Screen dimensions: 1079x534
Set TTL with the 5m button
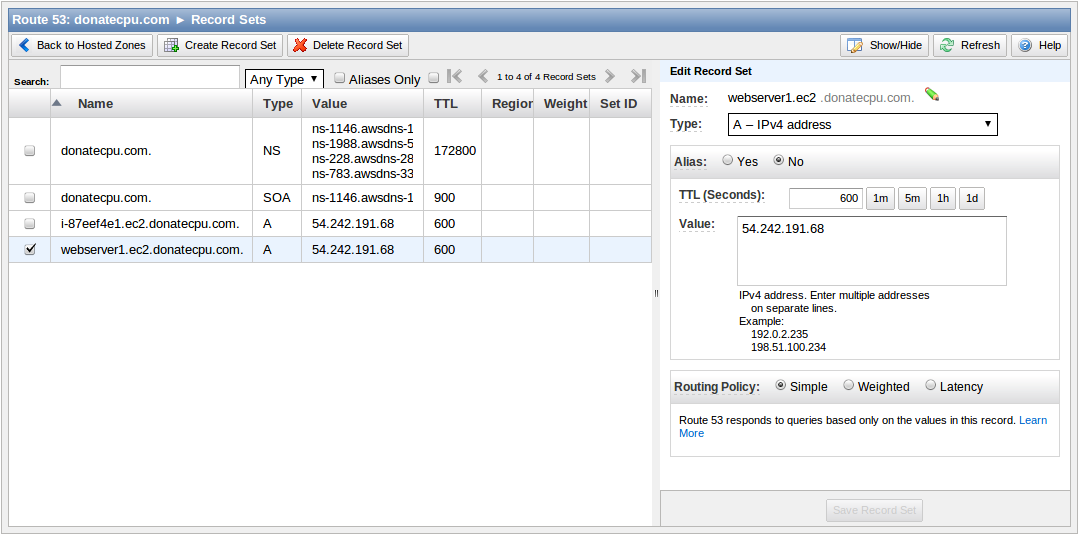click(x=912, y=198)
